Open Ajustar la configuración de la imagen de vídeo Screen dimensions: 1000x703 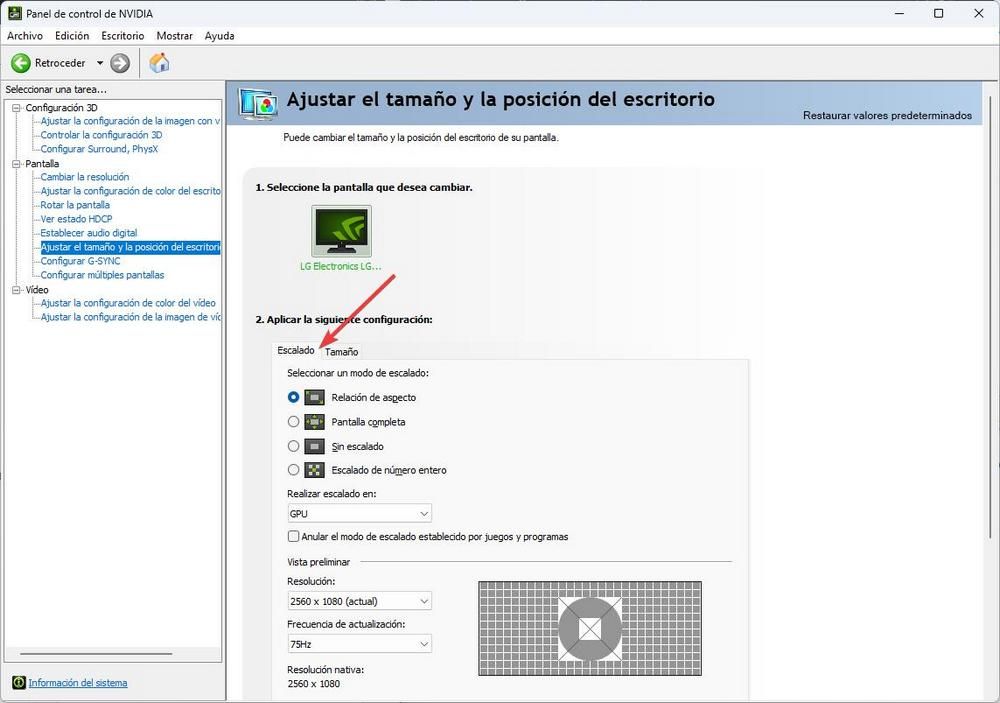(130, 317)
